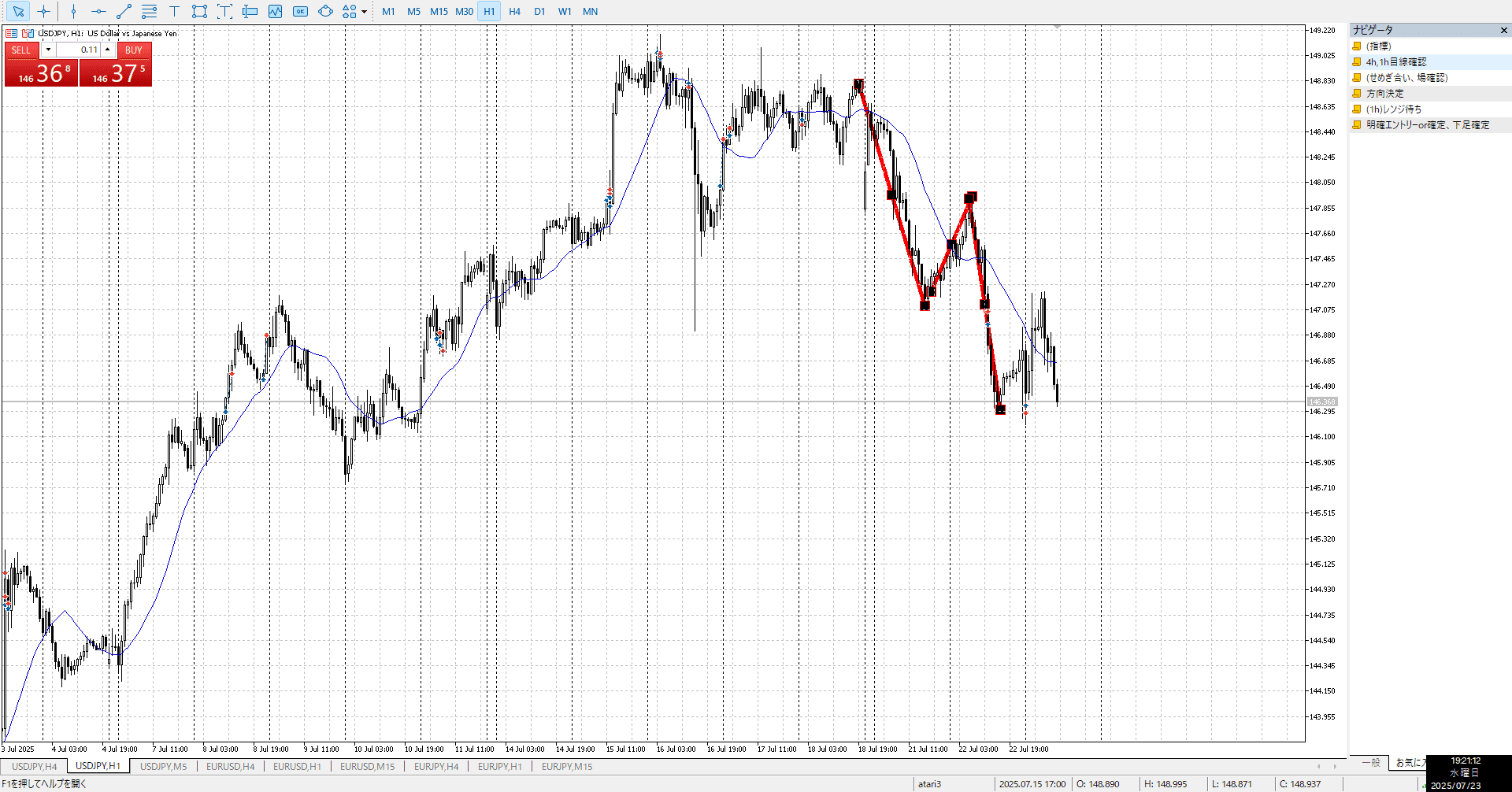
Task: Toggle the M15 timeframe button
Action: click(439, 12)
